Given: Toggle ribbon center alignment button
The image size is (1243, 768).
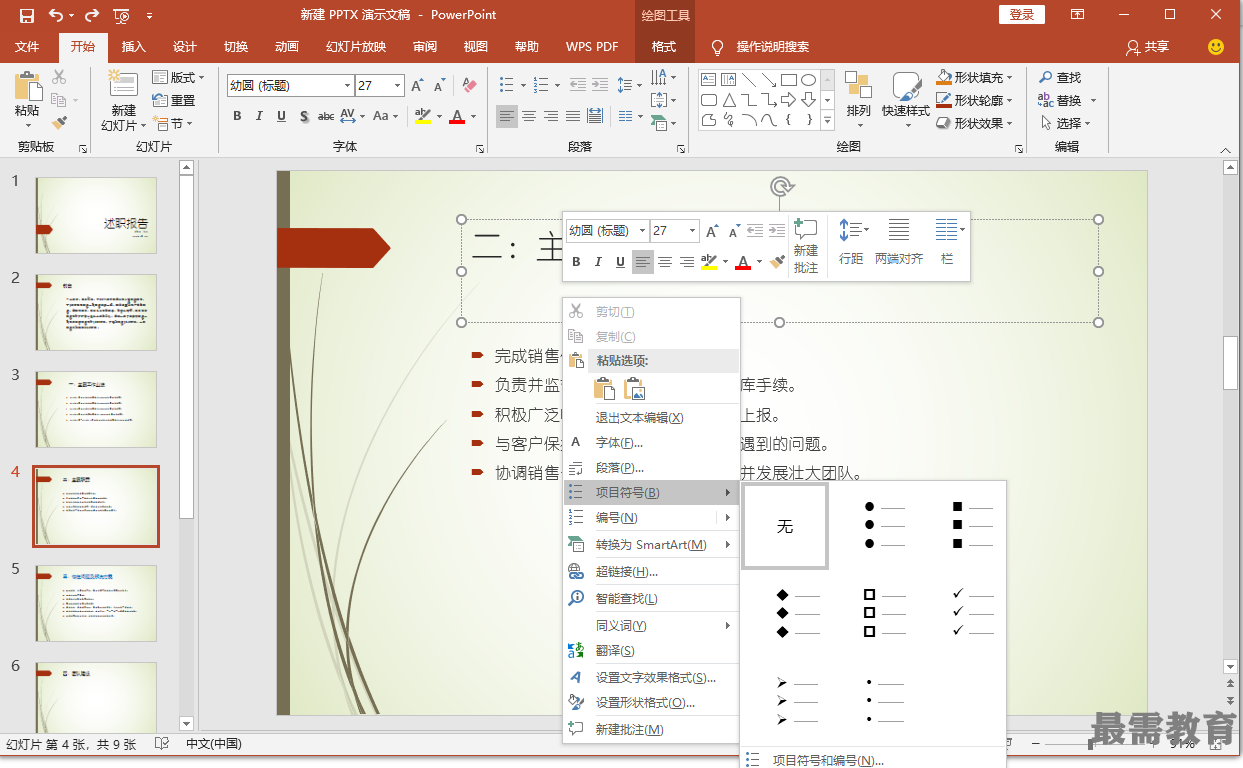Looking at the screenshot, I should coord(529,116).
